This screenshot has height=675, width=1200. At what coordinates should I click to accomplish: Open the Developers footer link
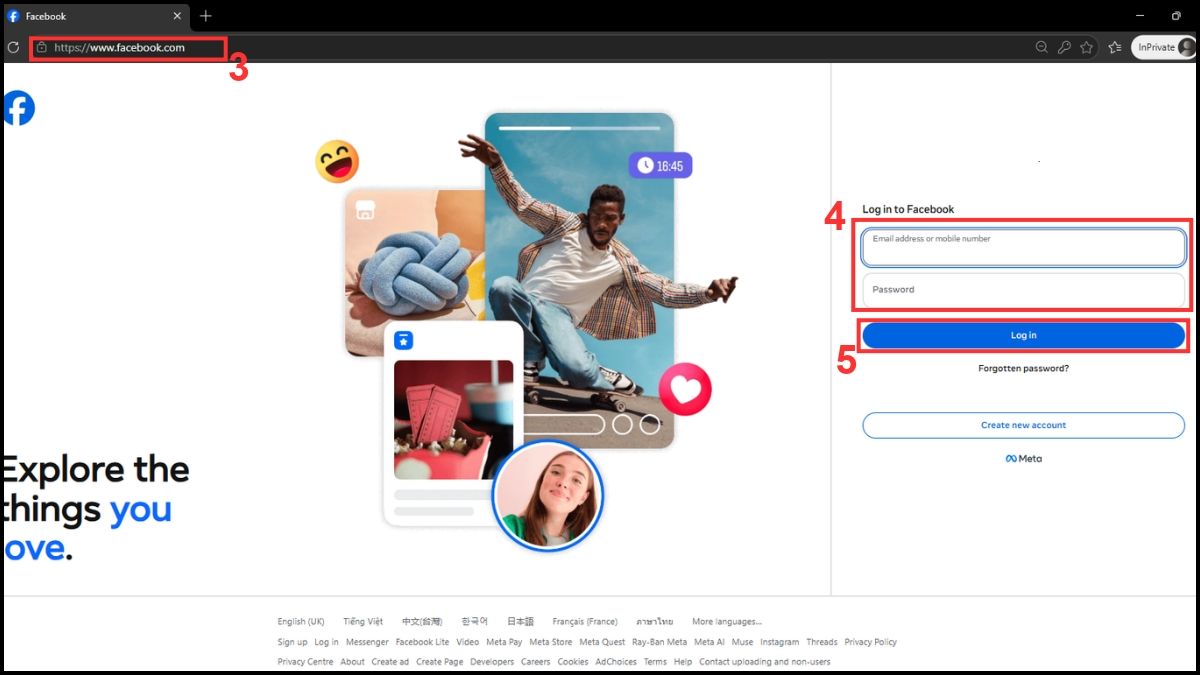(x=492, y=662)
